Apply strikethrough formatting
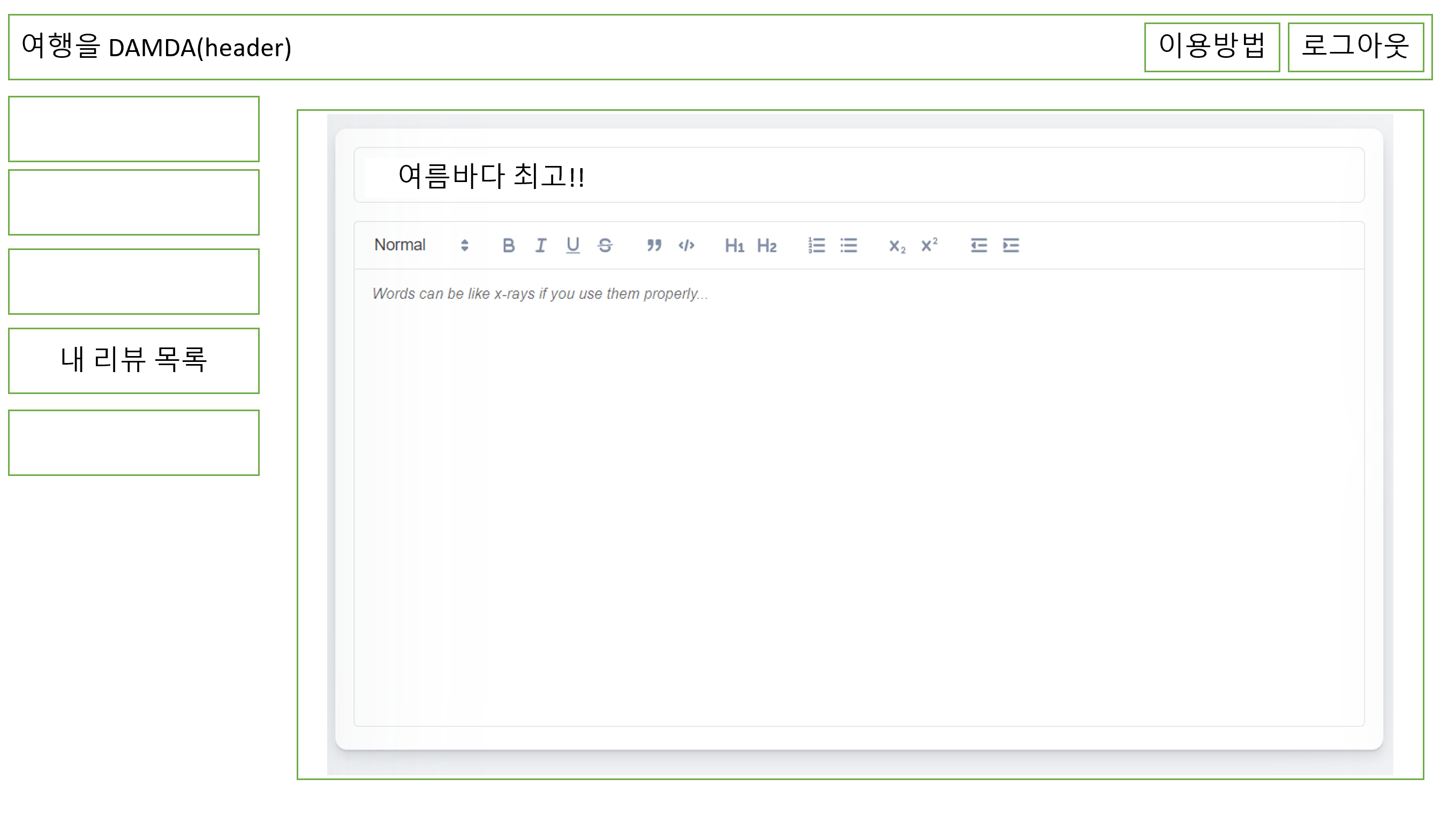Viewport: 1456px width, 817px height. 605,245
